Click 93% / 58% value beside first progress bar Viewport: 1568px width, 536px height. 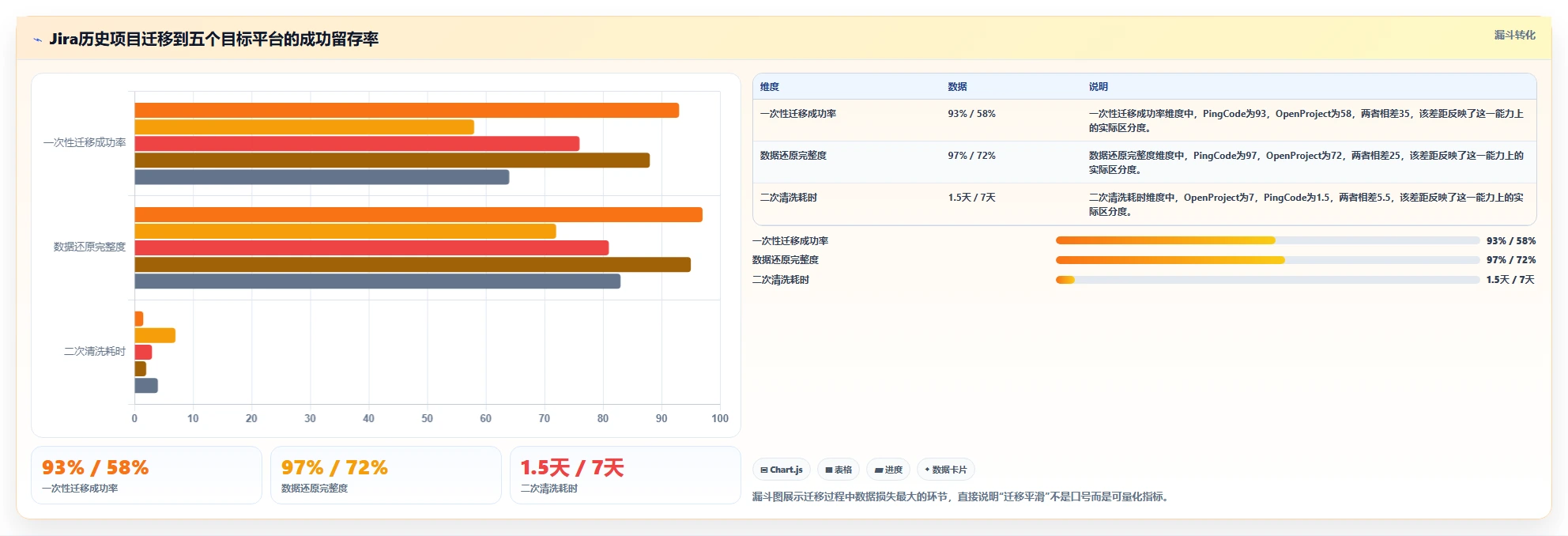pyautogui.click(x=1511, y=241)
